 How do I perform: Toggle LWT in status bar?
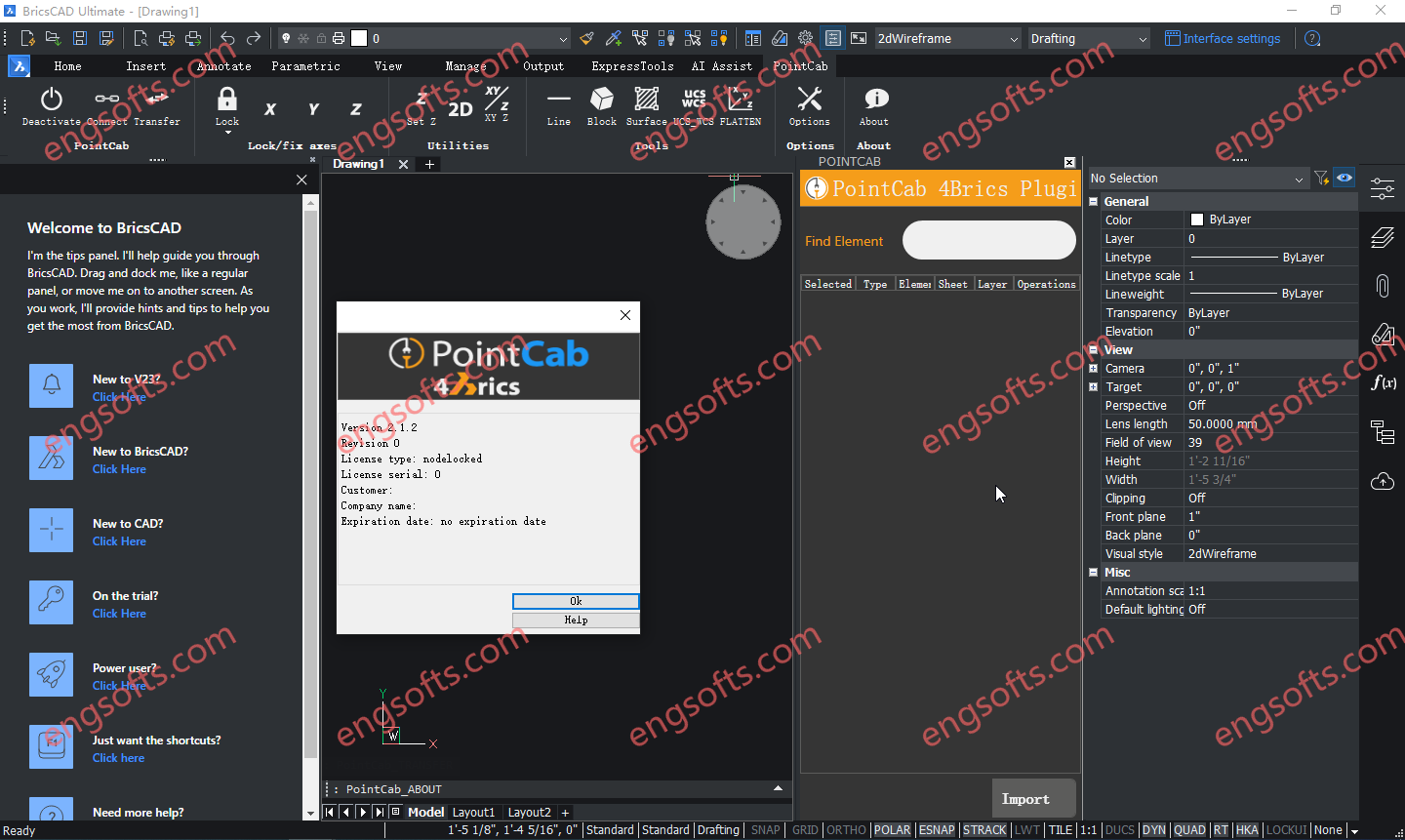[1026, 830]
